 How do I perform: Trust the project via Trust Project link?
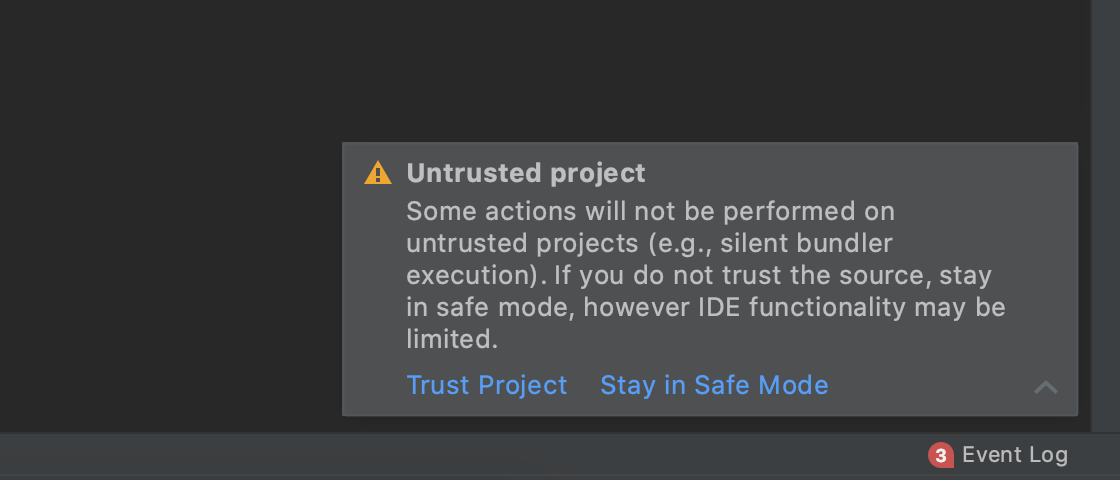(x=486, y=385)
